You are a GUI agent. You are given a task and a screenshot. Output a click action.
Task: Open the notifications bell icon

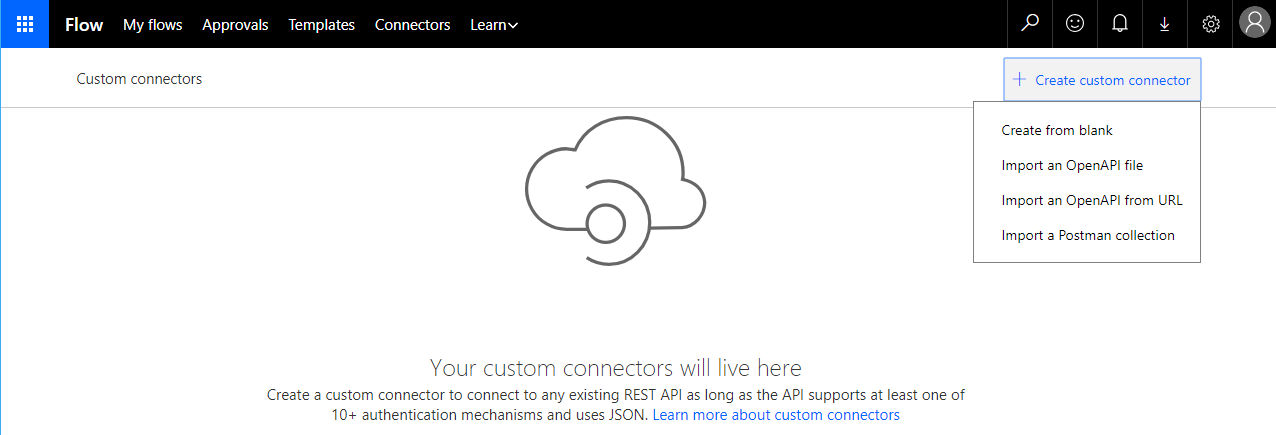pos(1120,24)
